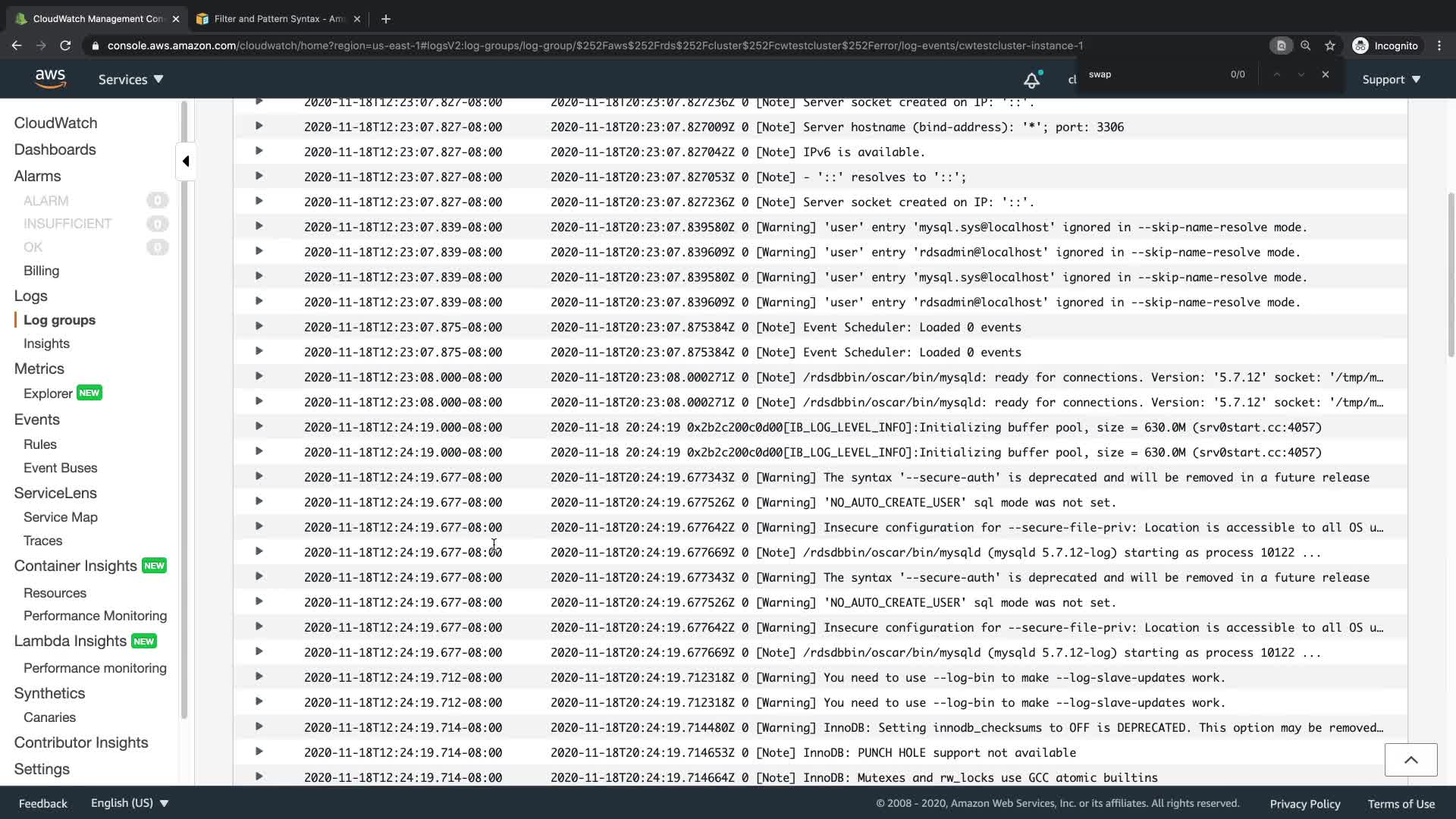Screen dimensions: 1456x819
Task: Expand the first 'Initializing buffer pool' log entry
Action: (259, 427)
